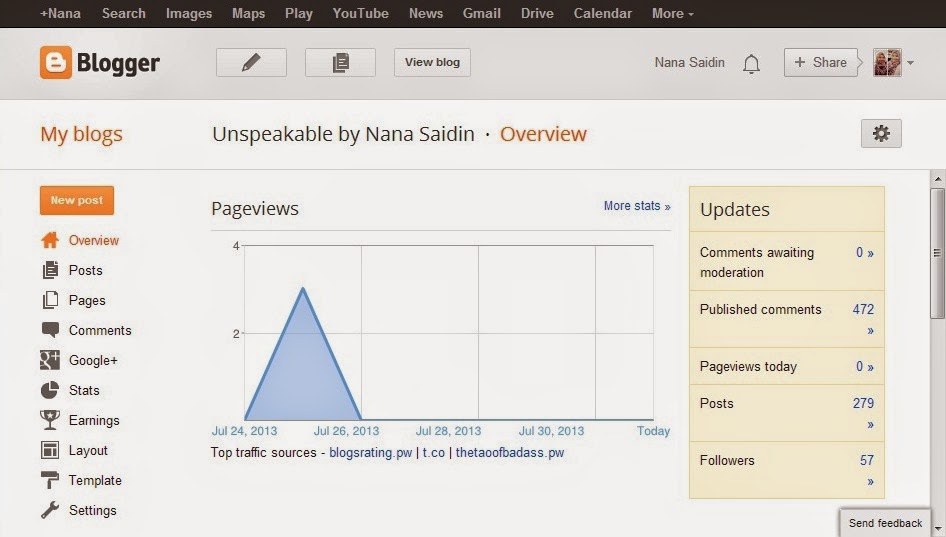Image resolution: width=946 pixels, height=537 pixels.
Task: Open Gmail in the Google bar
Action: click(x=481, y=13)
